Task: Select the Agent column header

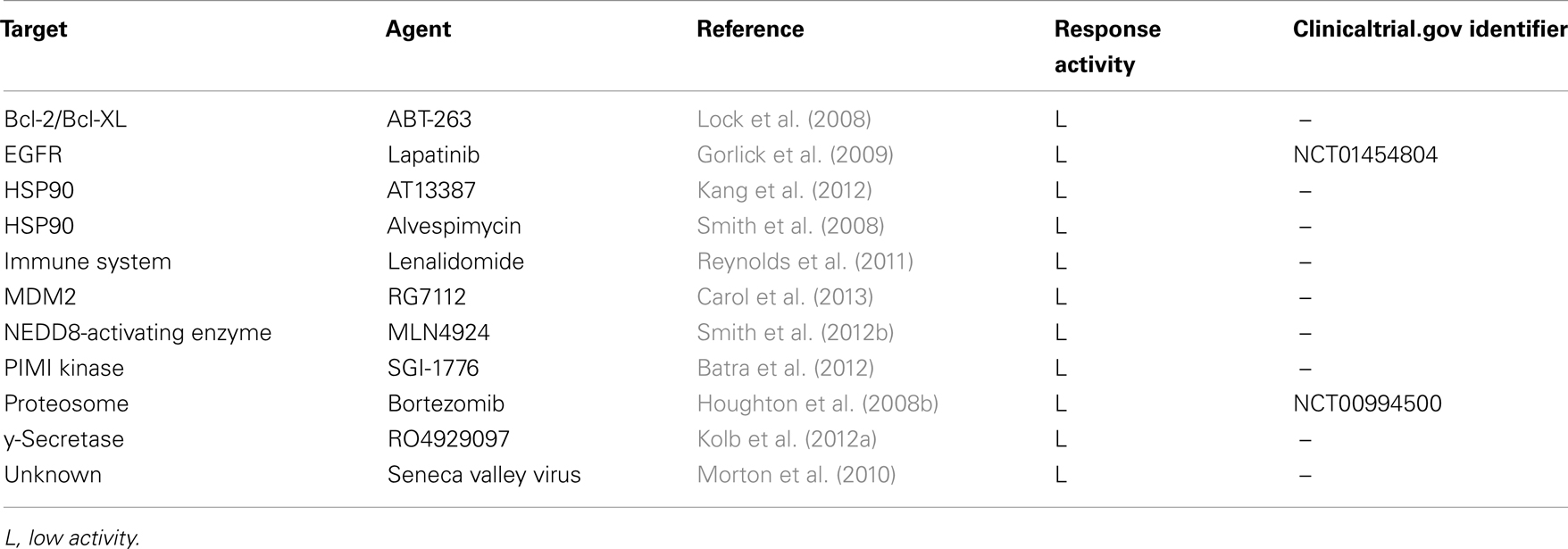Action: coord(418,29)
